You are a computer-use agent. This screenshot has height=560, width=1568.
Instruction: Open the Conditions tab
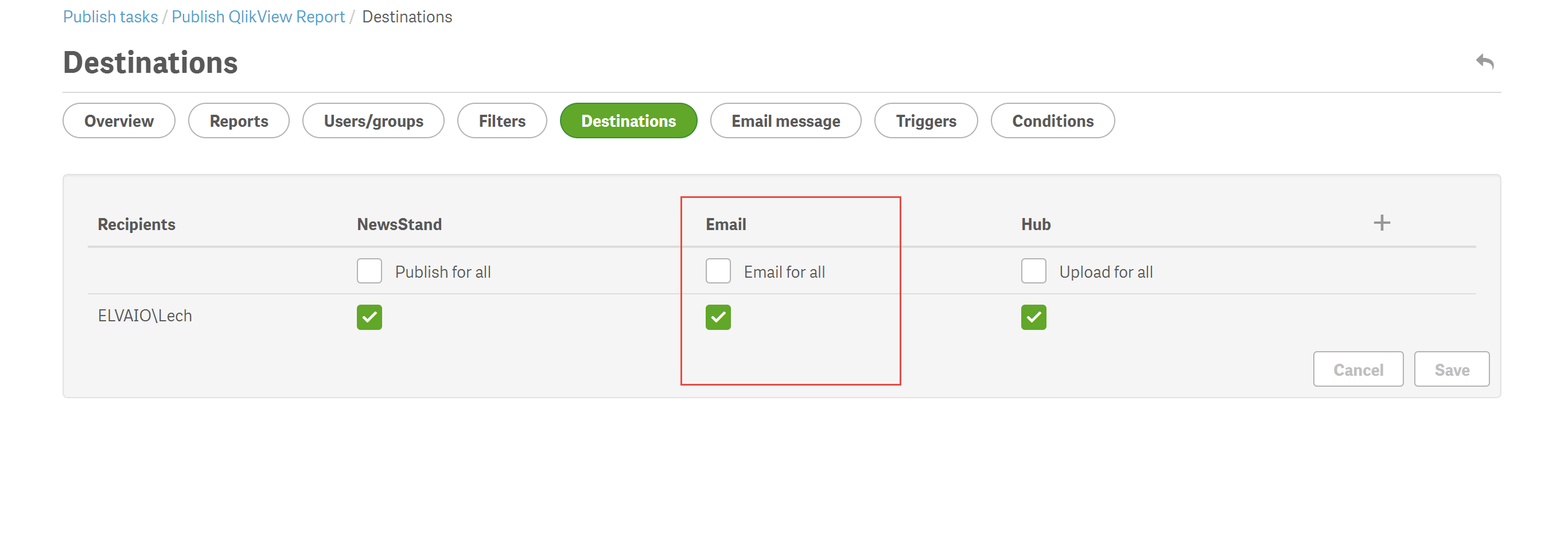(x=1052, y=121)
